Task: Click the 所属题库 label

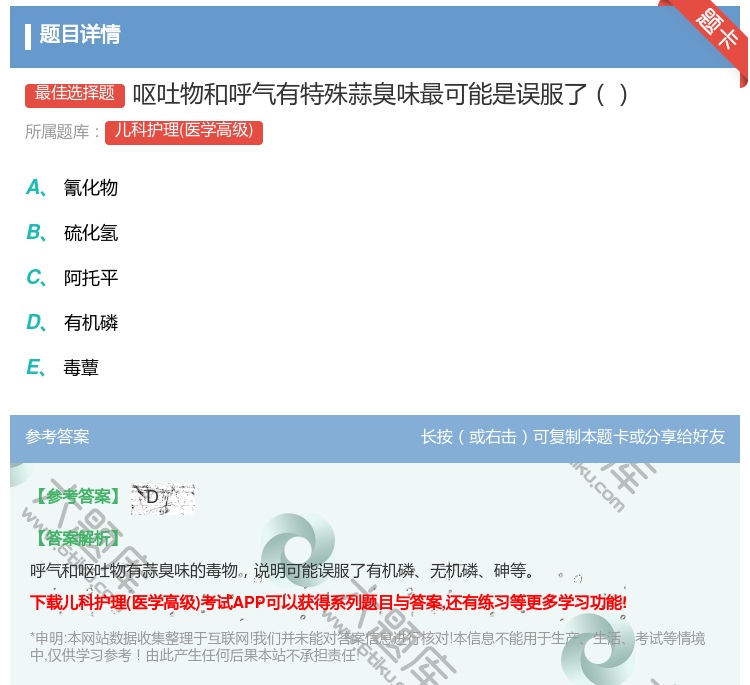Action: [x=62, y=132]
